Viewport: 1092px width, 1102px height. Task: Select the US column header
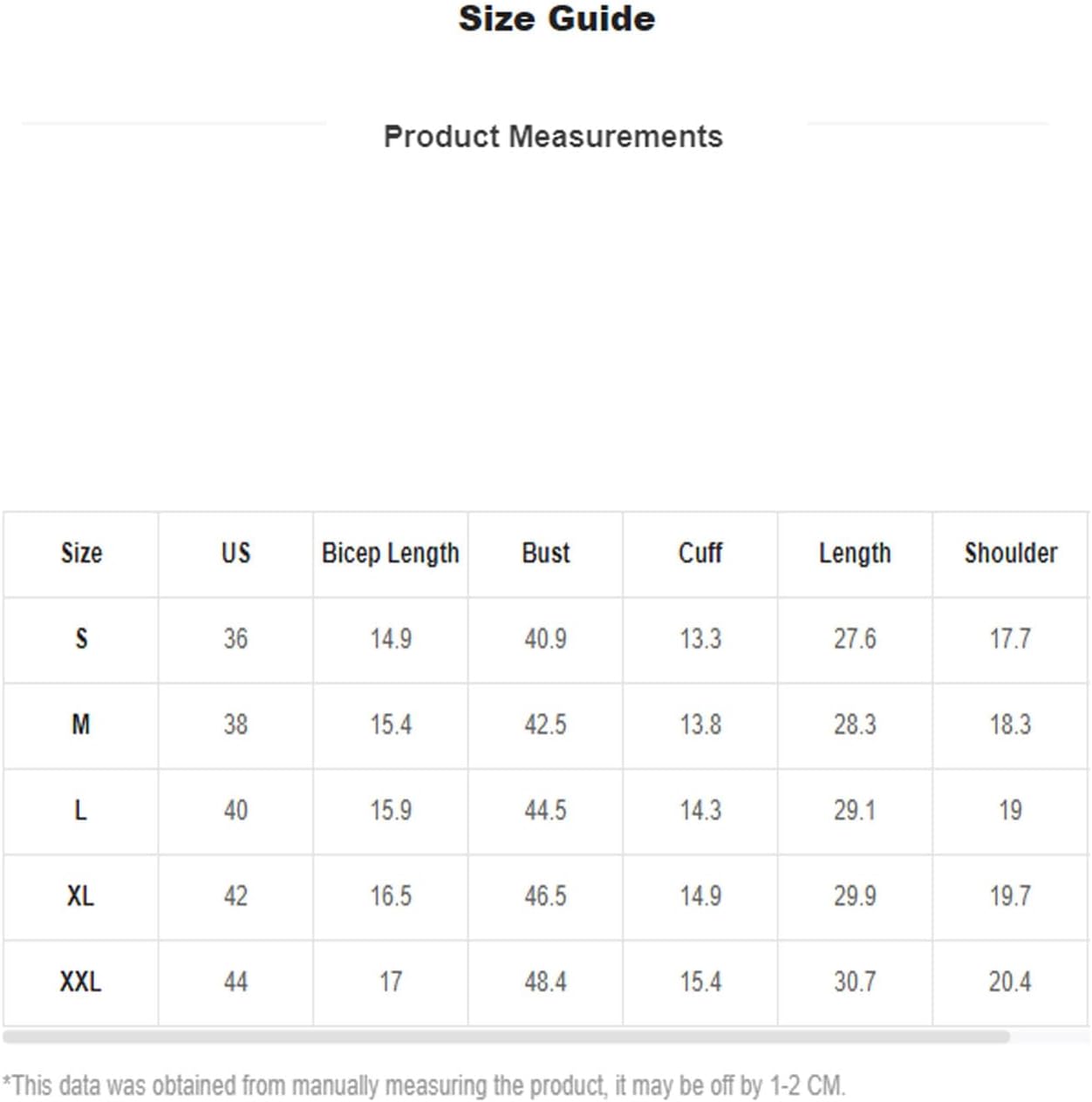click(x=235, y=554)
